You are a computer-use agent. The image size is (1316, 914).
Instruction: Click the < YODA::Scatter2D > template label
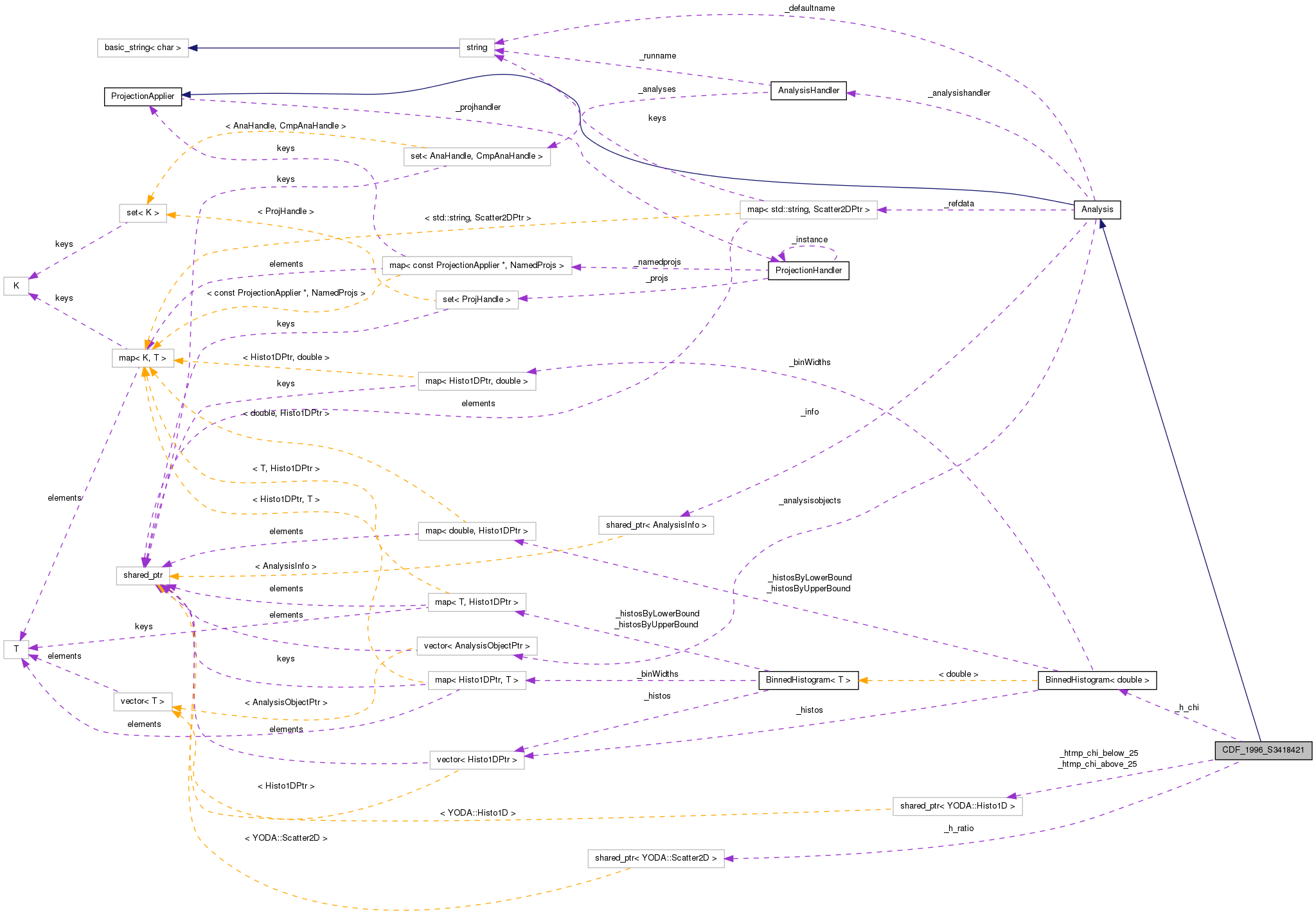pos(286,838)
